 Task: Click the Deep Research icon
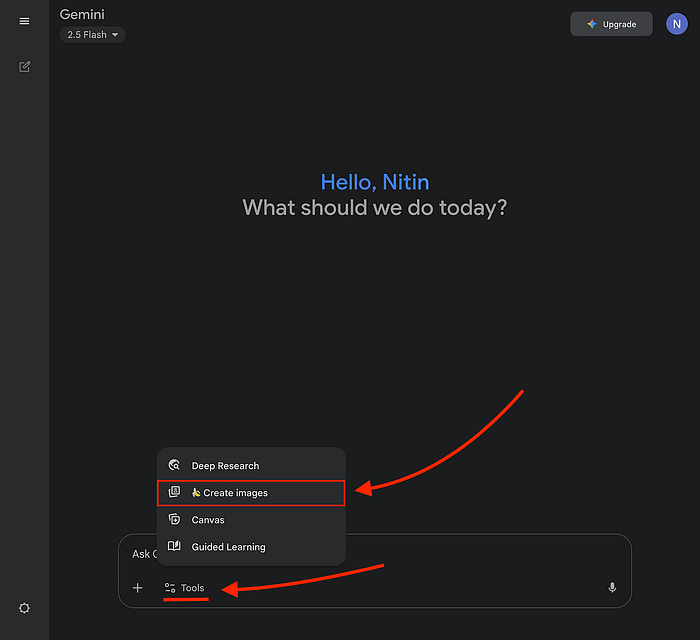tap(174, 465)
